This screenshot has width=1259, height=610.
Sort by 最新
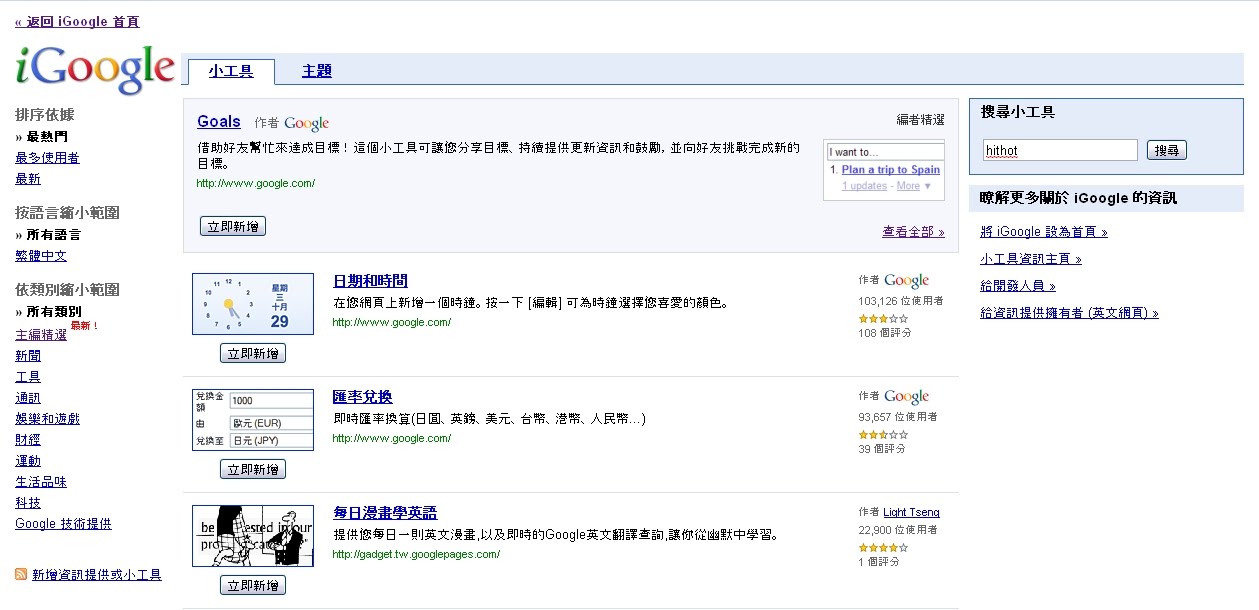[28, 178]
